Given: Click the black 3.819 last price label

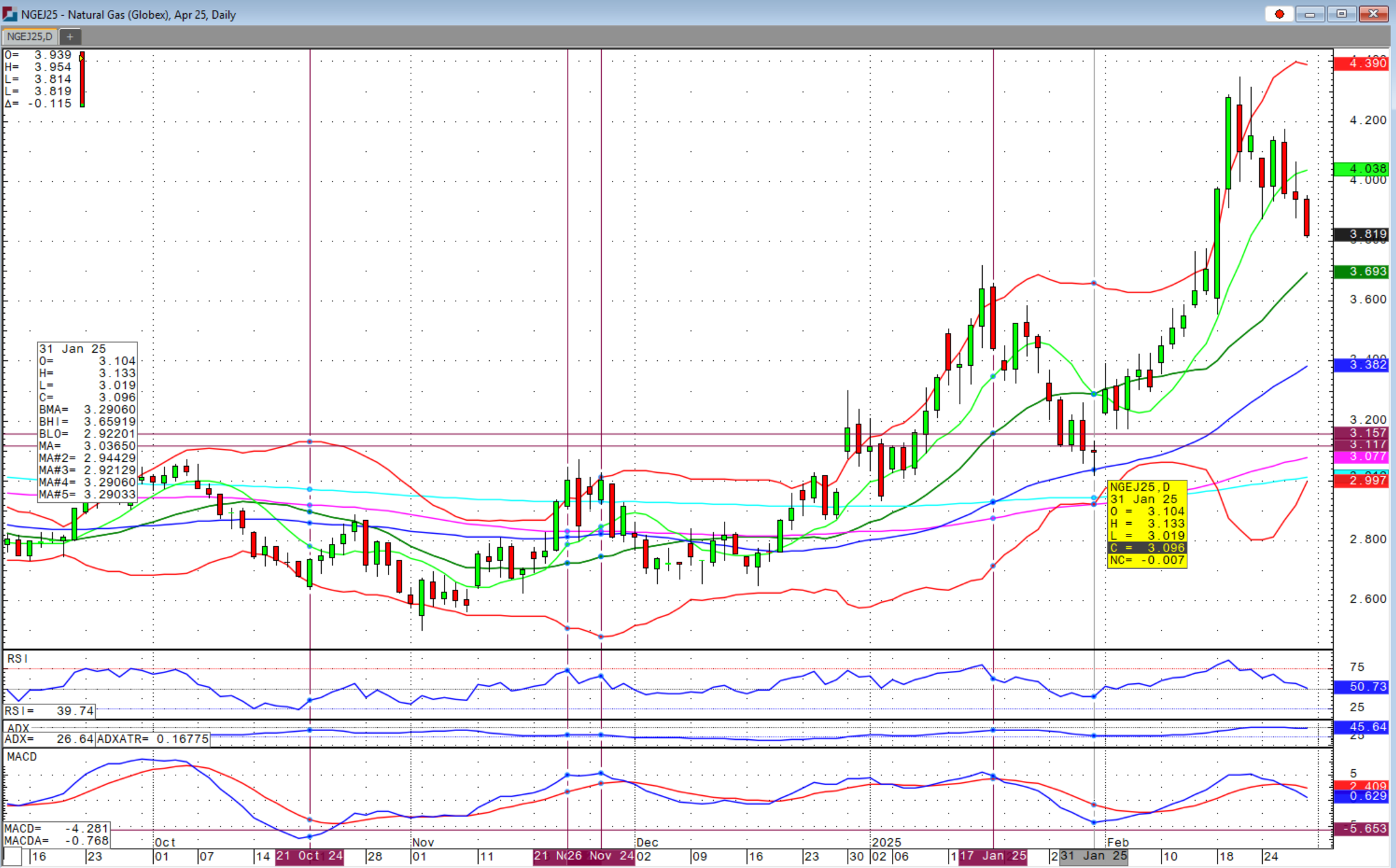Looking at the screenshot, I should point(1361,234).
